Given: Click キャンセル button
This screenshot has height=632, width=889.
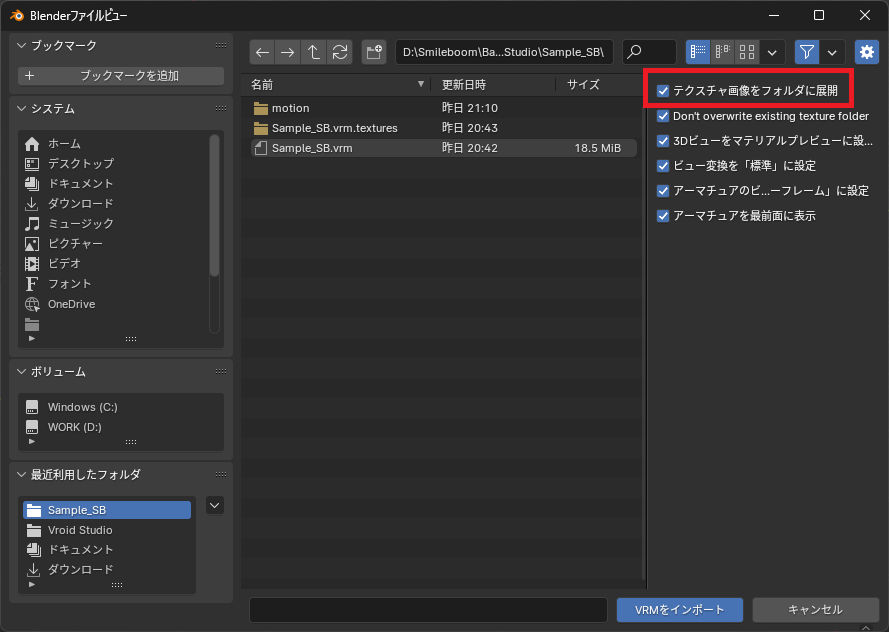Looking at the screenshot, I should [x=815, y=610].
